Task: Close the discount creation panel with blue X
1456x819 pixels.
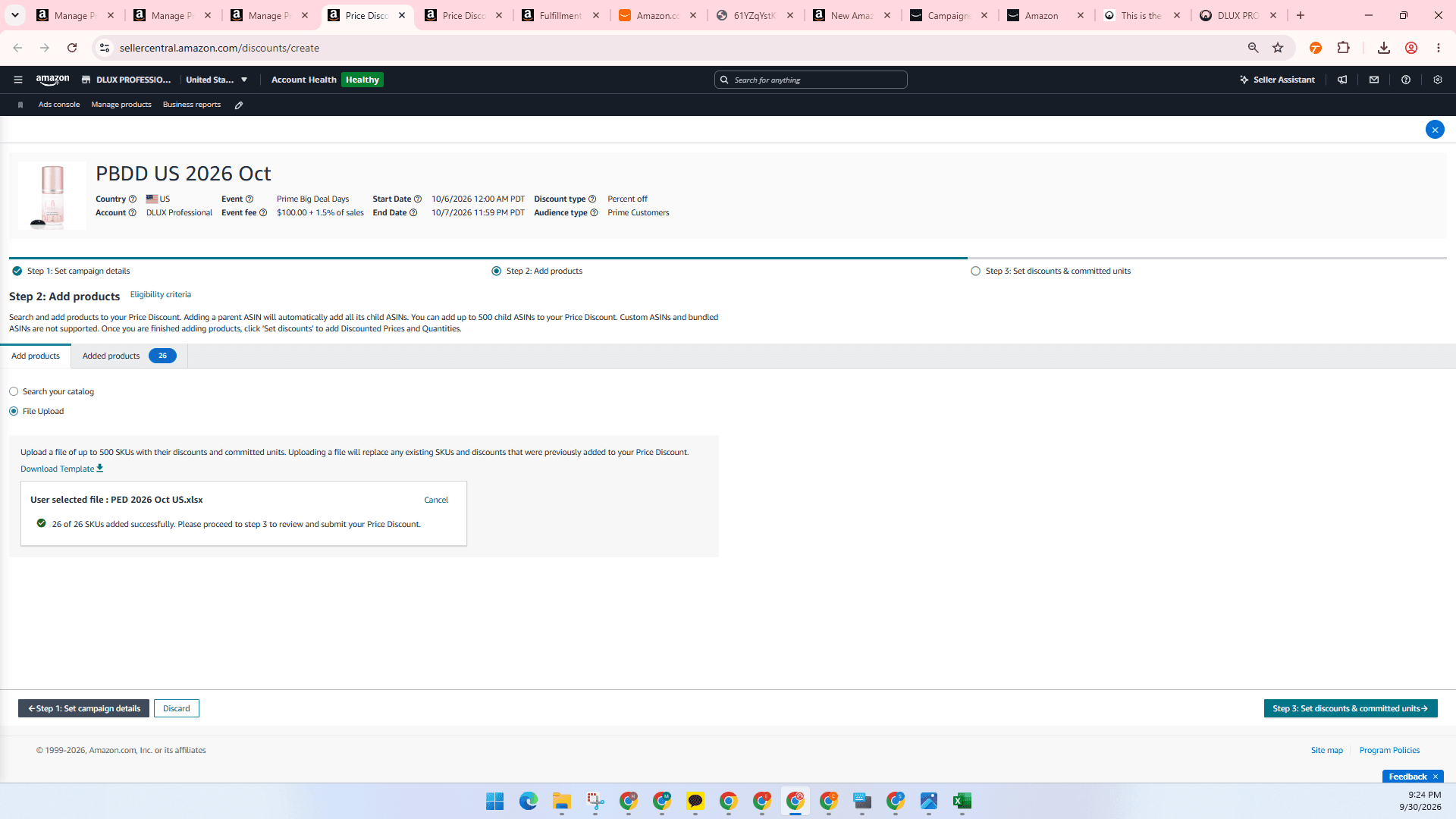Action: coord(1435,130)
